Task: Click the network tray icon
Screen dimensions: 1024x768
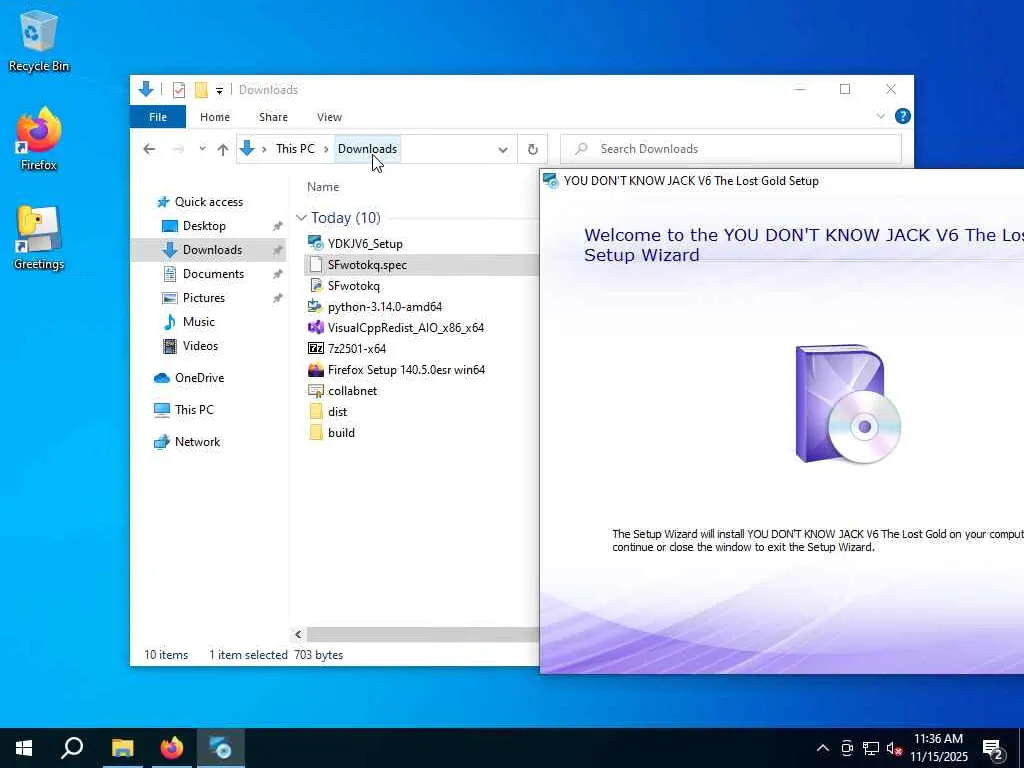Action: click(x=871, y=748)
